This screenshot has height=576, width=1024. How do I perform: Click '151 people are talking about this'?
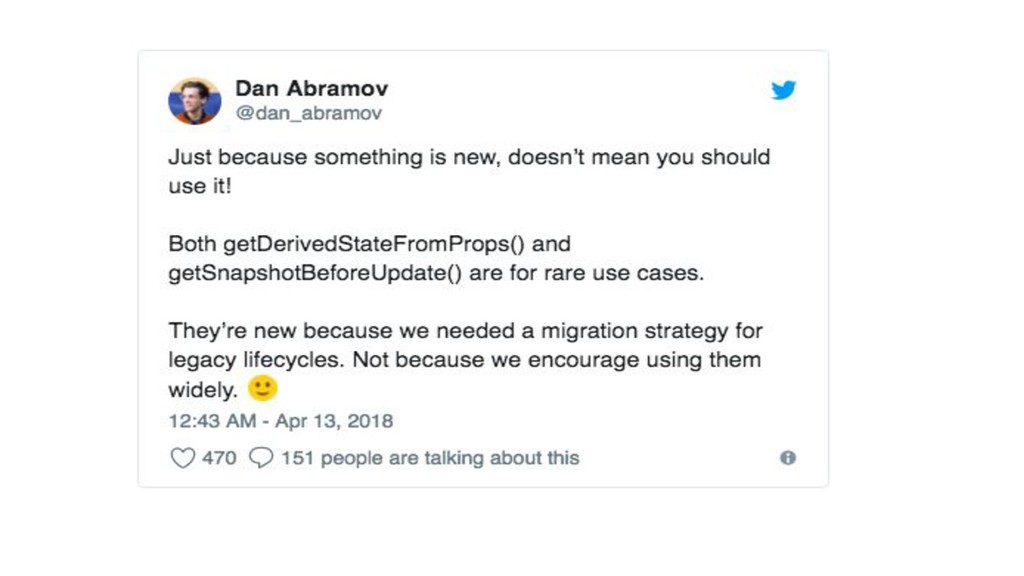(x=430, y=458)
